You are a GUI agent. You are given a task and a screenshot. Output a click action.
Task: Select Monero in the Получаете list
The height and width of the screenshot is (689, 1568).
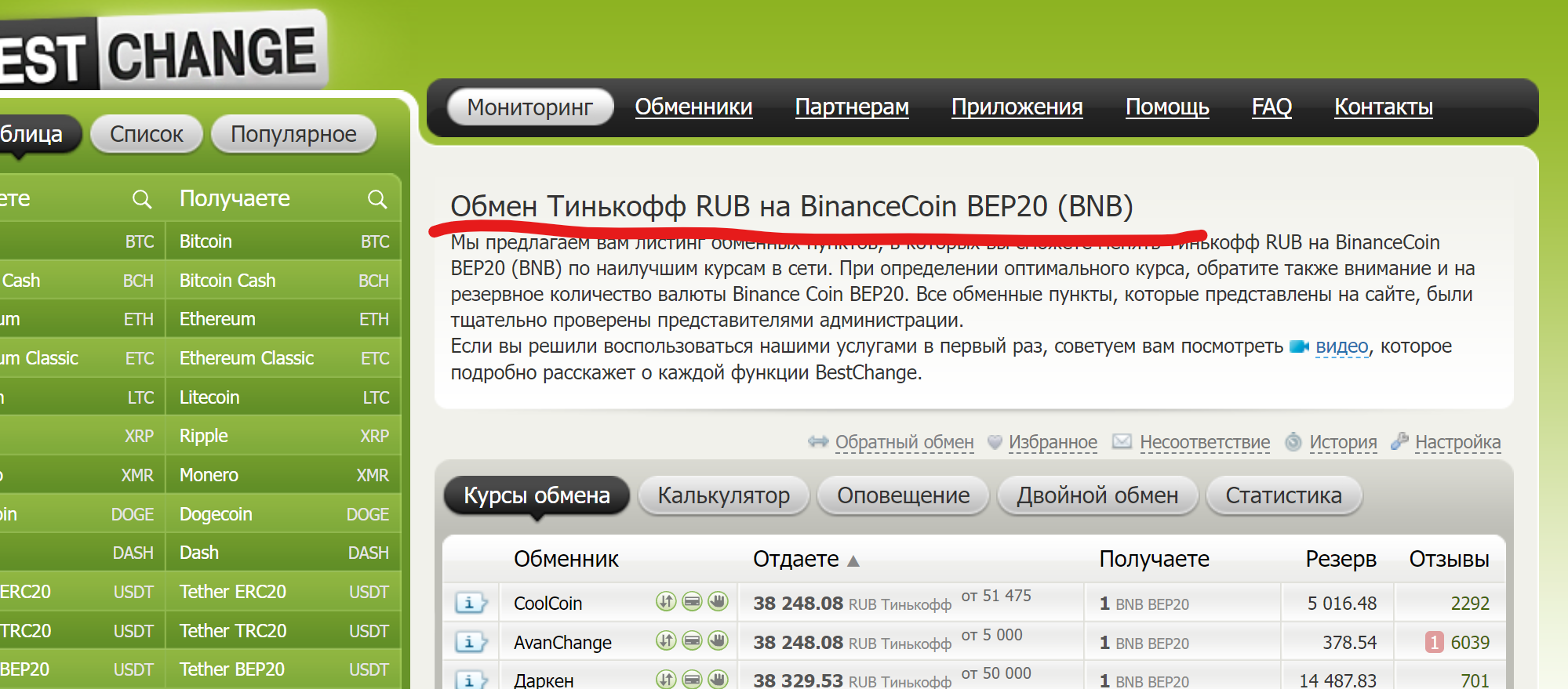point(283,475)
